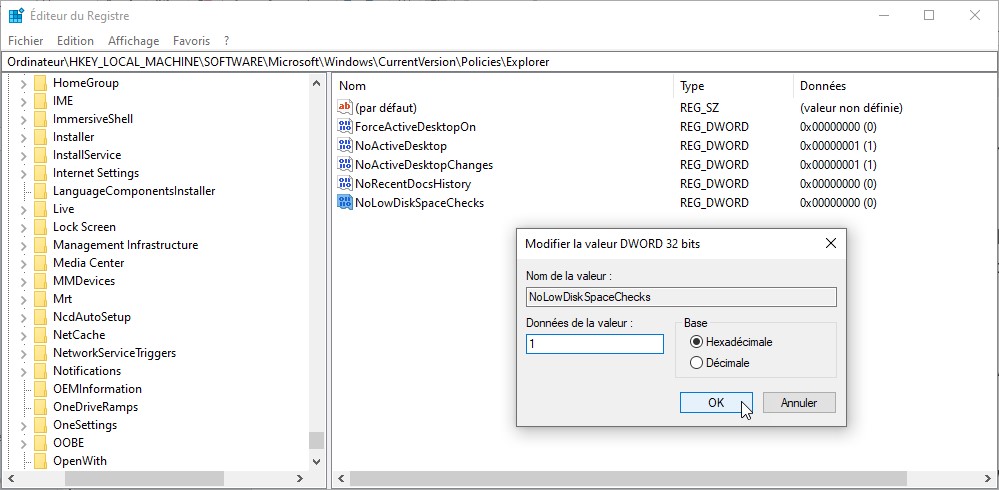
Task: Click the ForceActiveDesktopOn value icon
Action: (345, 127)
